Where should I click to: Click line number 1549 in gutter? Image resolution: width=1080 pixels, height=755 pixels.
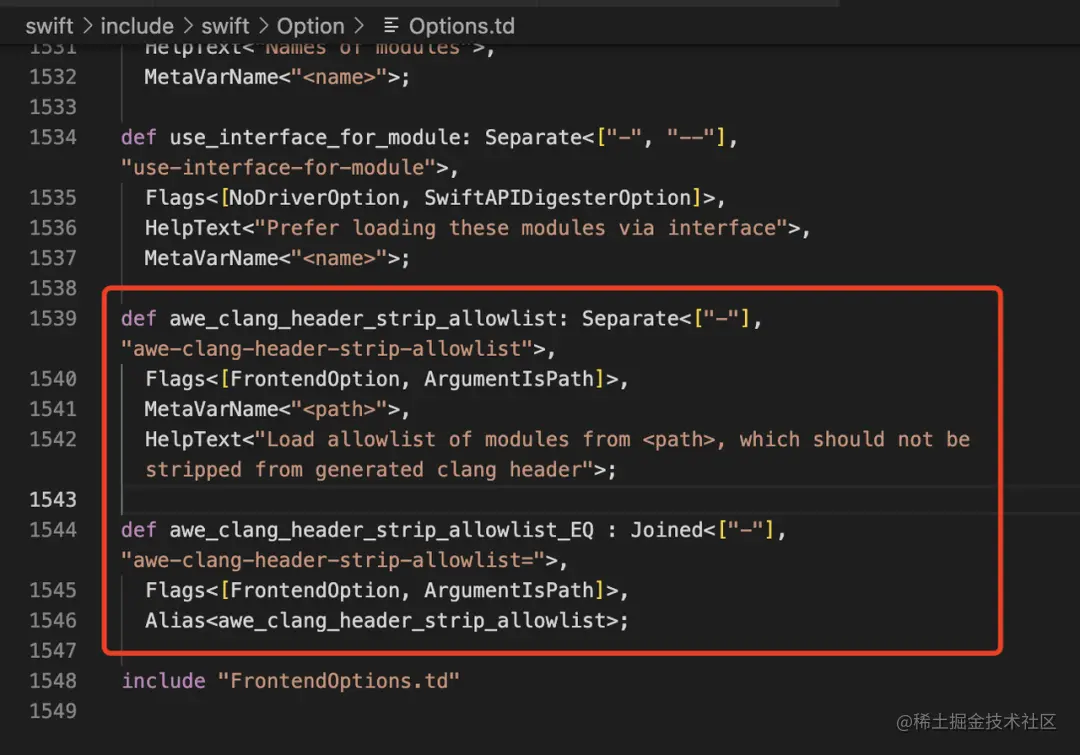pos(53,711)
